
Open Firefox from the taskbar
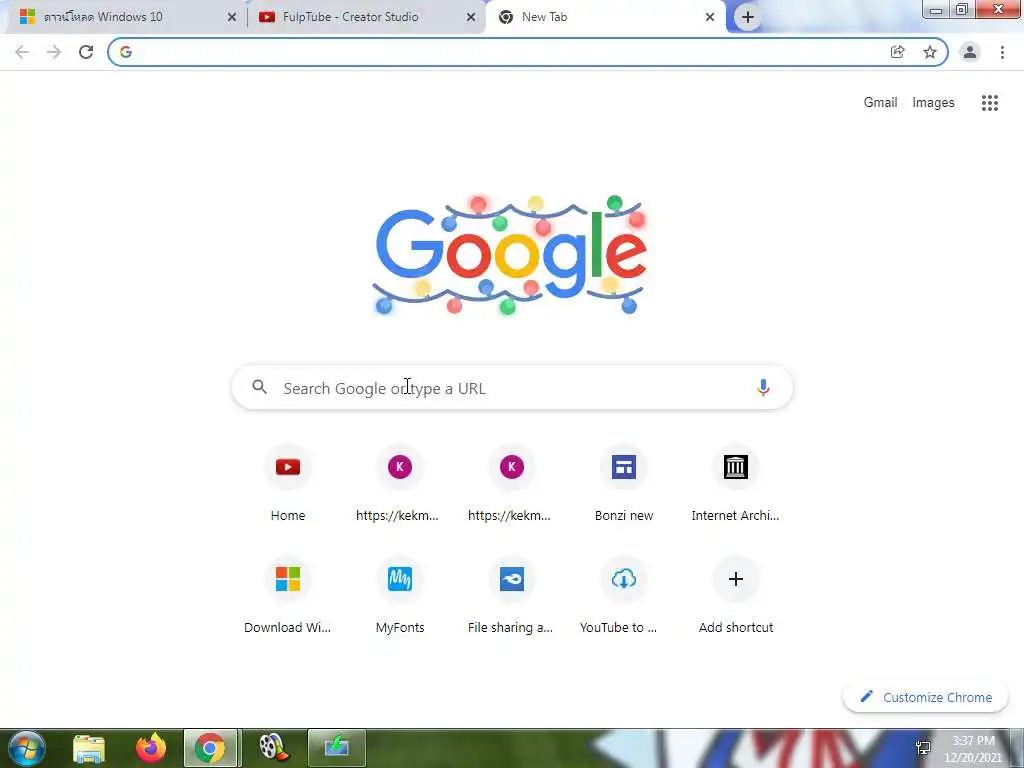click(151, 748)
